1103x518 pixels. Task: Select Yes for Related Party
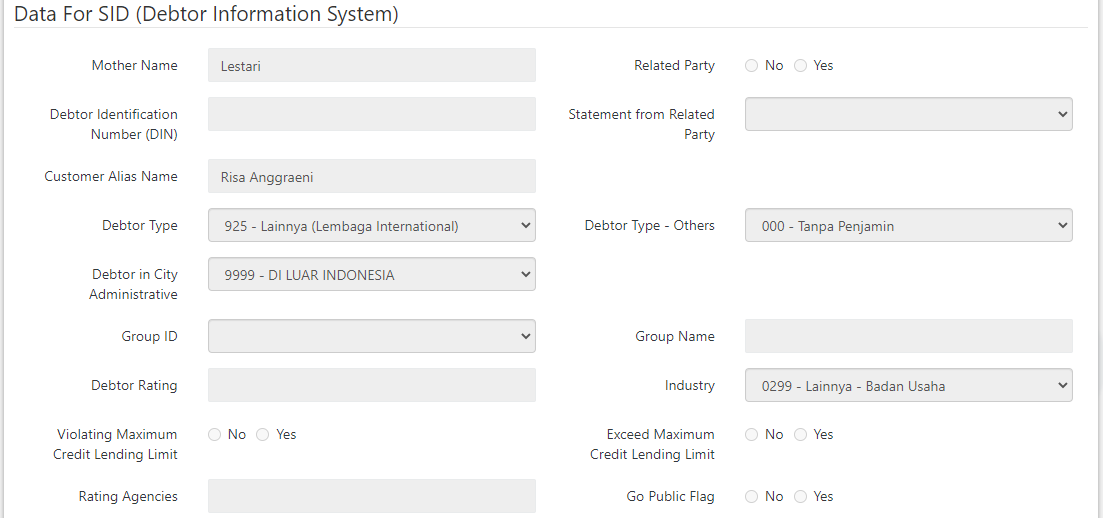pyautogui.click(x=800, y=66)
